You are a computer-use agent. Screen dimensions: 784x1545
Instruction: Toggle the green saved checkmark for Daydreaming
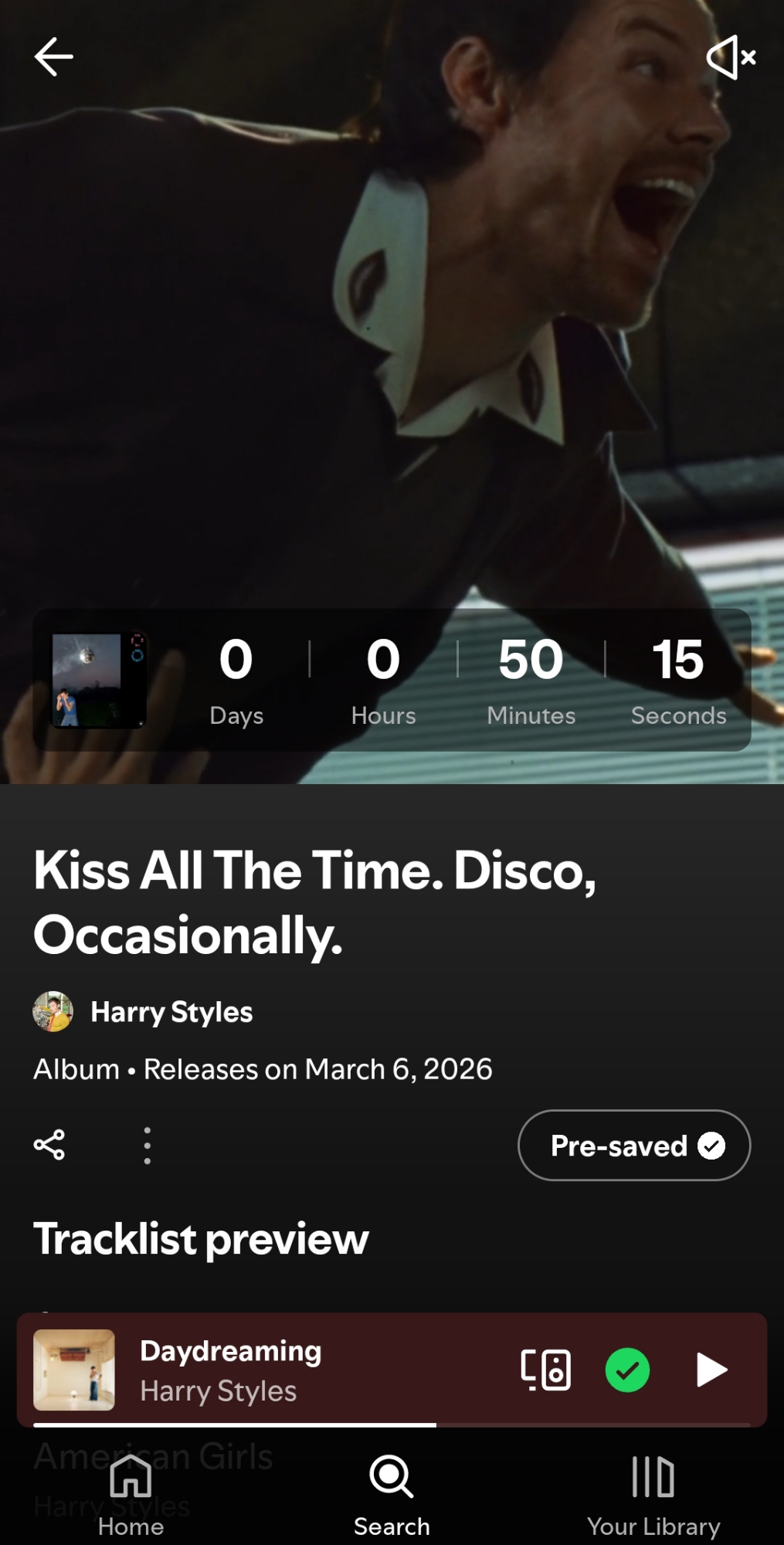[627, 1370]
